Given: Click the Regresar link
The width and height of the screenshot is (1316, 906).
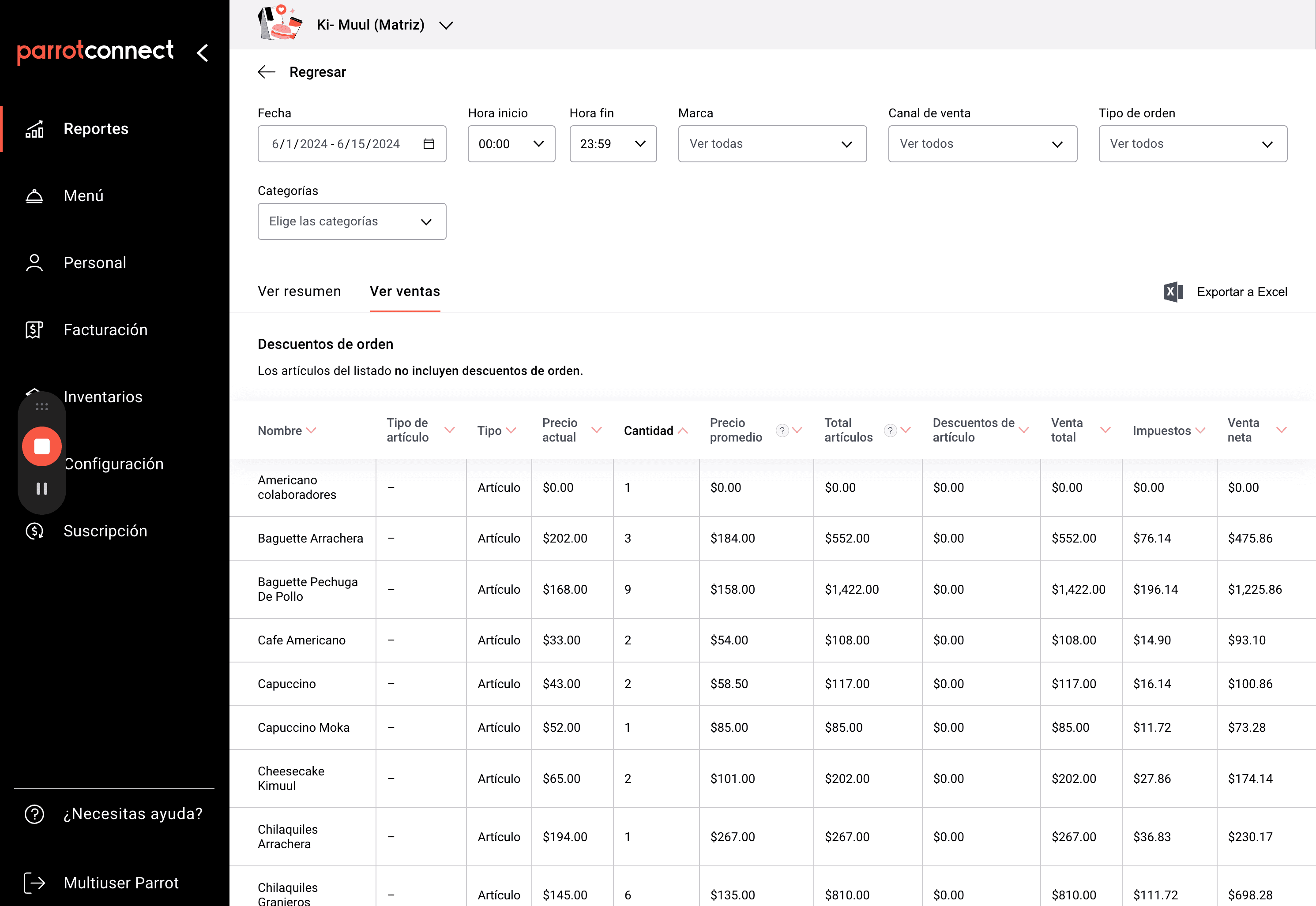Looking at the screenshot, I should (x=317, y=72).
